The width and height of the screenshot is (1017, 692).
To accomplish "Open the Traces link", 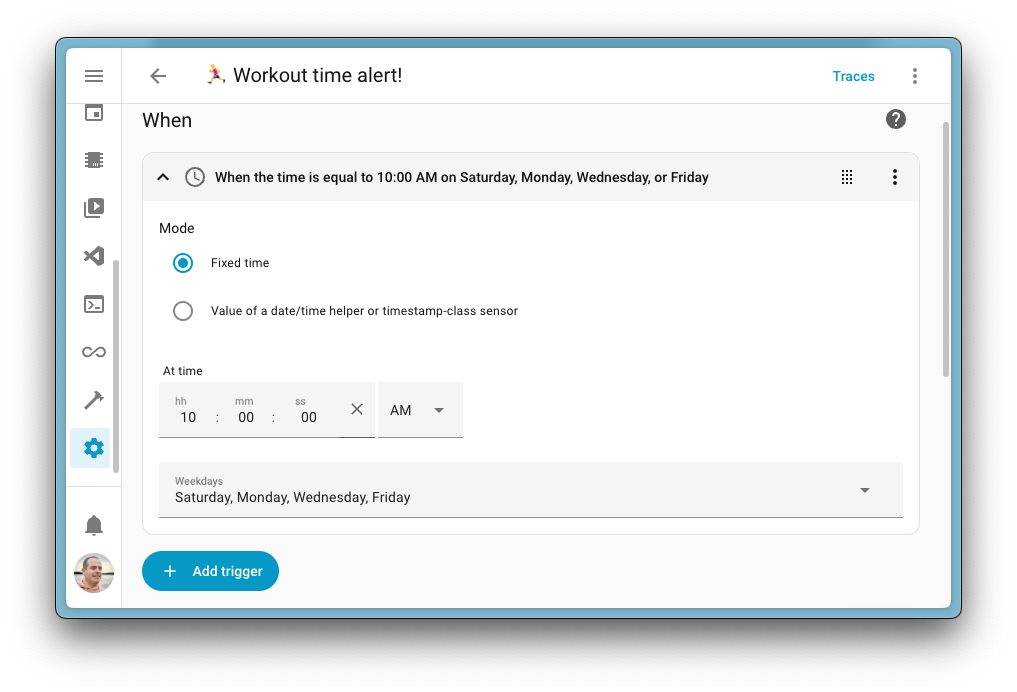I will click(x=853, y=75).
